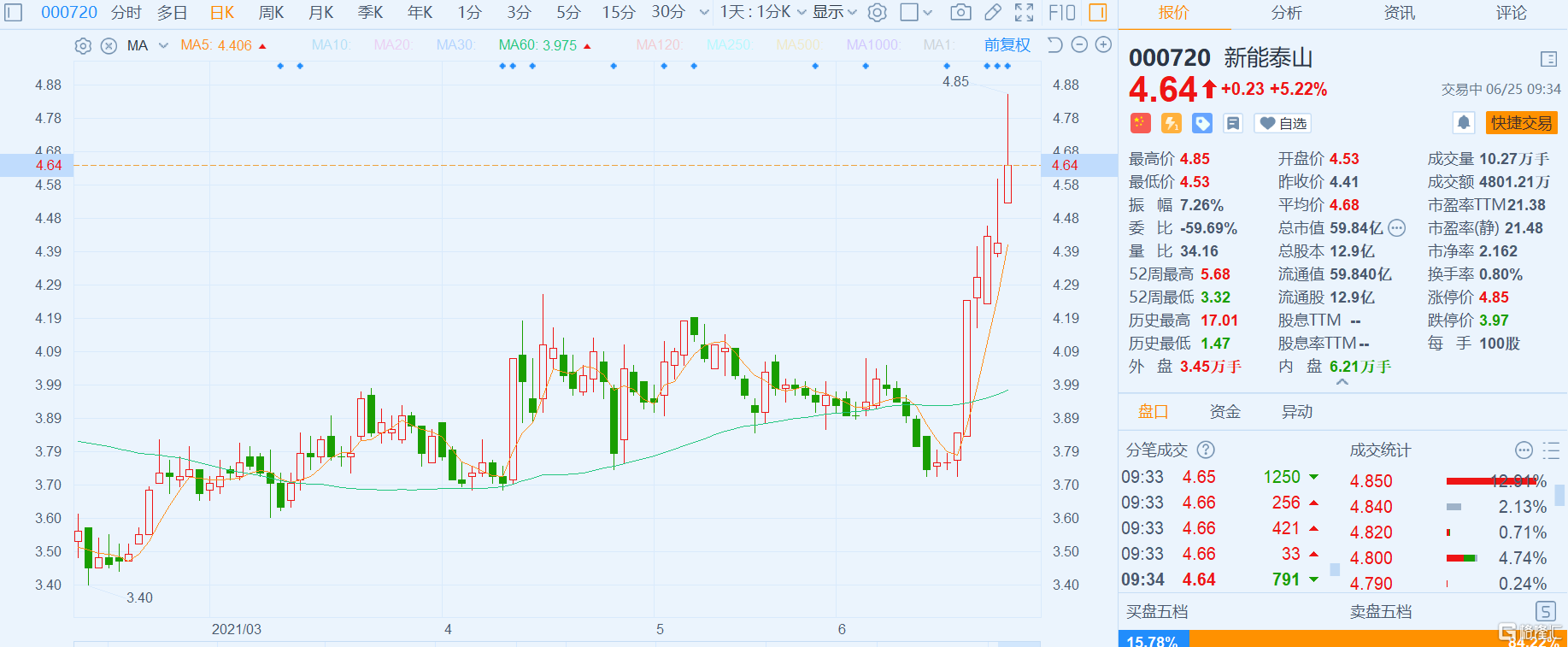Screen dimensions: 1568x647
Task: Enter fullscreen chart mode
Action: pos(1024,12)
